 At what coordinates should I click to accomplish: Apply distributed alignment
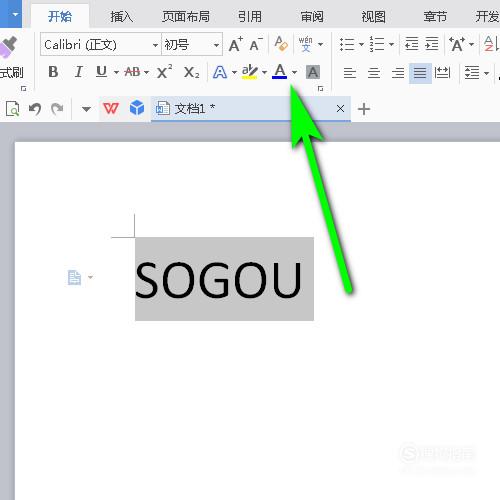pos(442,72)
